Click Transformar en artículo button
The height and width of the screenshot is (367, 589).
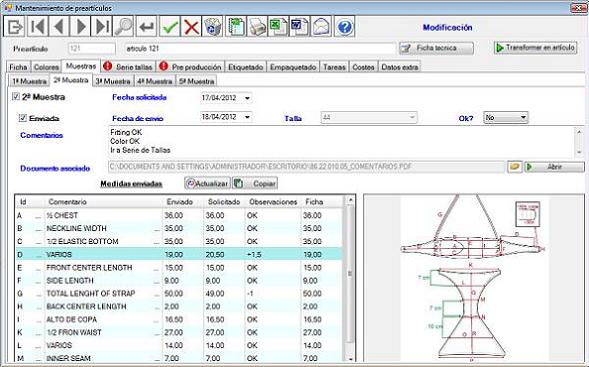point(535,48)
